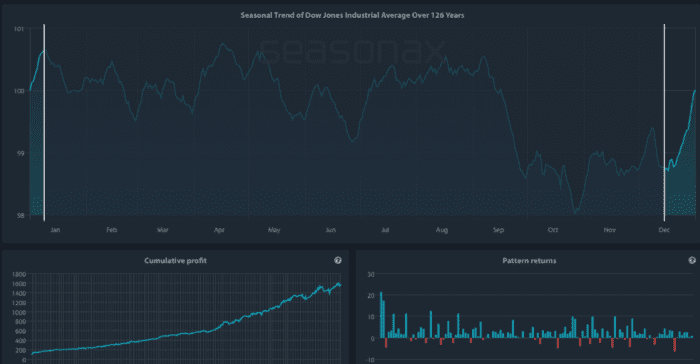Click the 100 value on seasonal chart axis

tap(19, 91)
